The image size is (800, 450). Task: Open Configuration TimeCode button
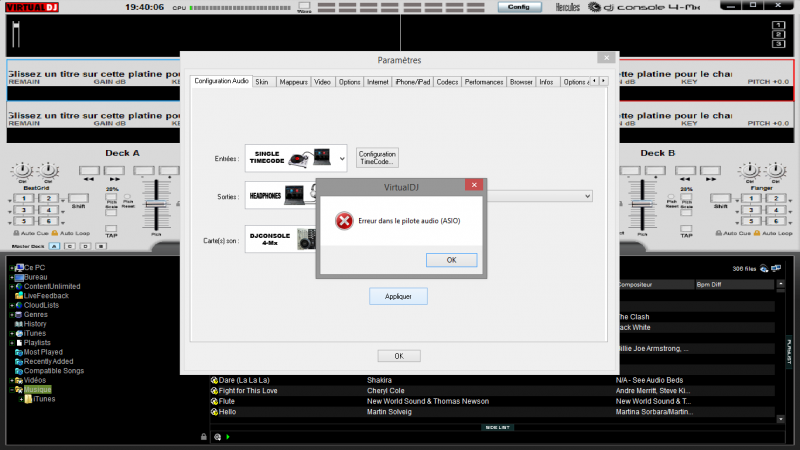click(x=377, y=158)
